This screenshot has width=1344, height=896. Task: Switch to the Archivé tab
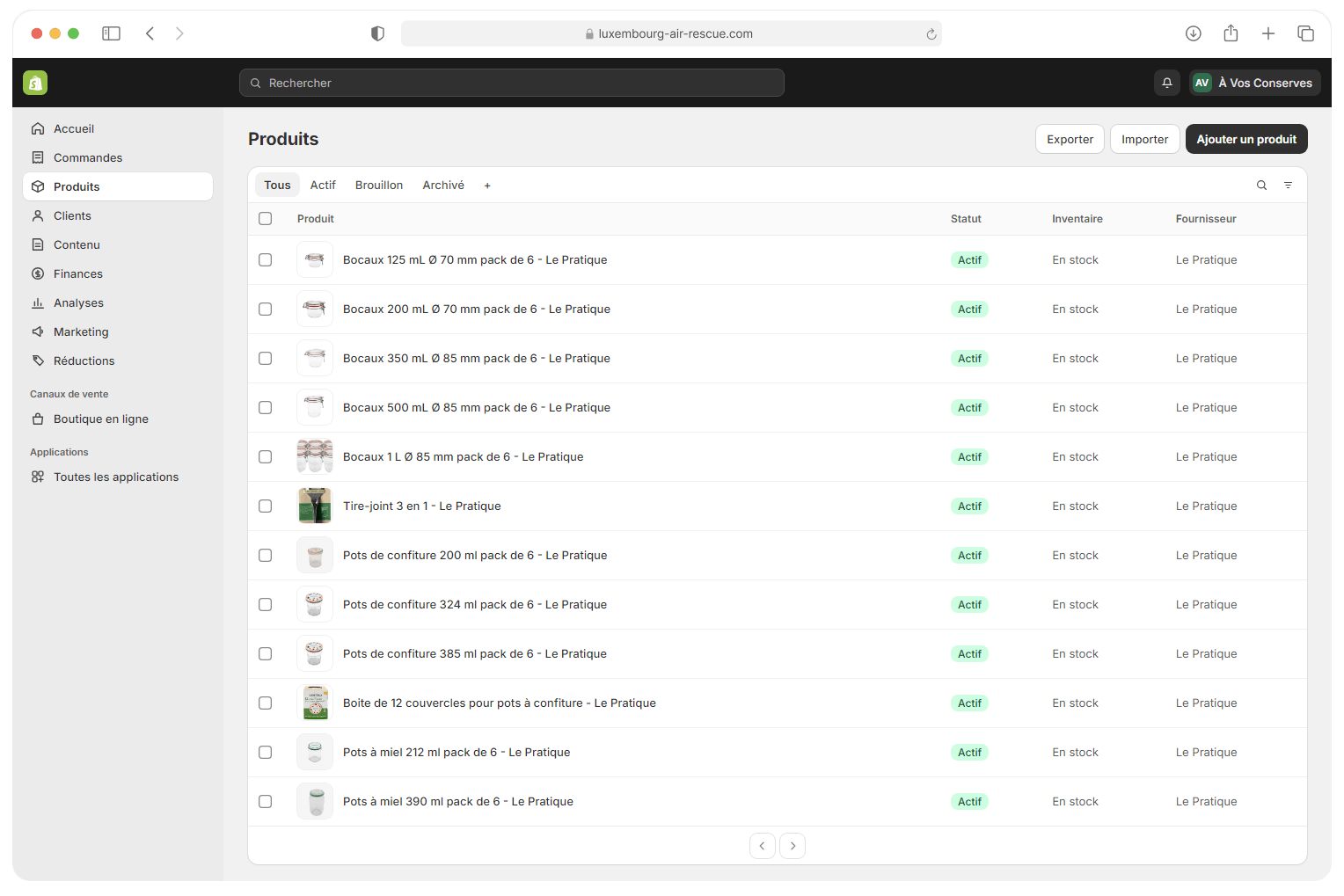[443, 186]
